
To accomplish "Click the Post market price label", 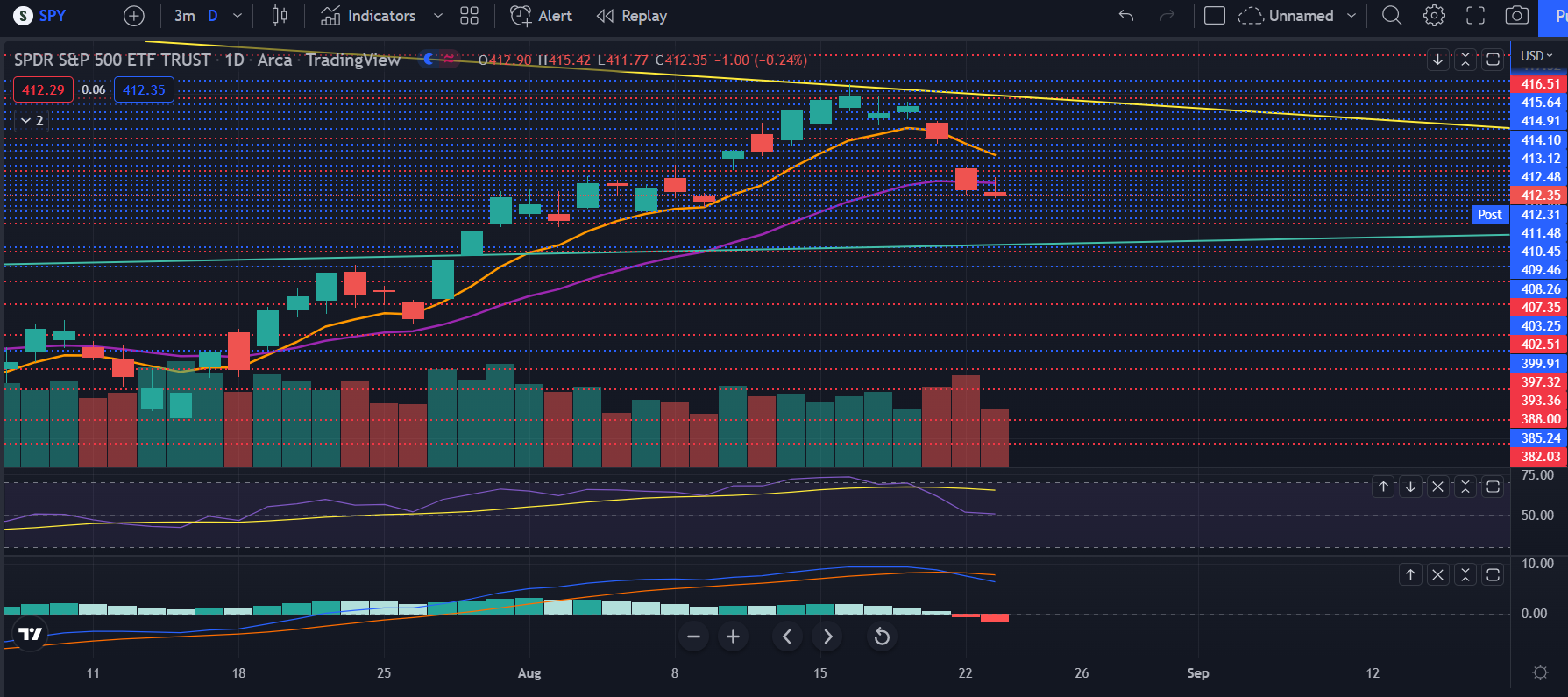I will [x=1489, y=215].
